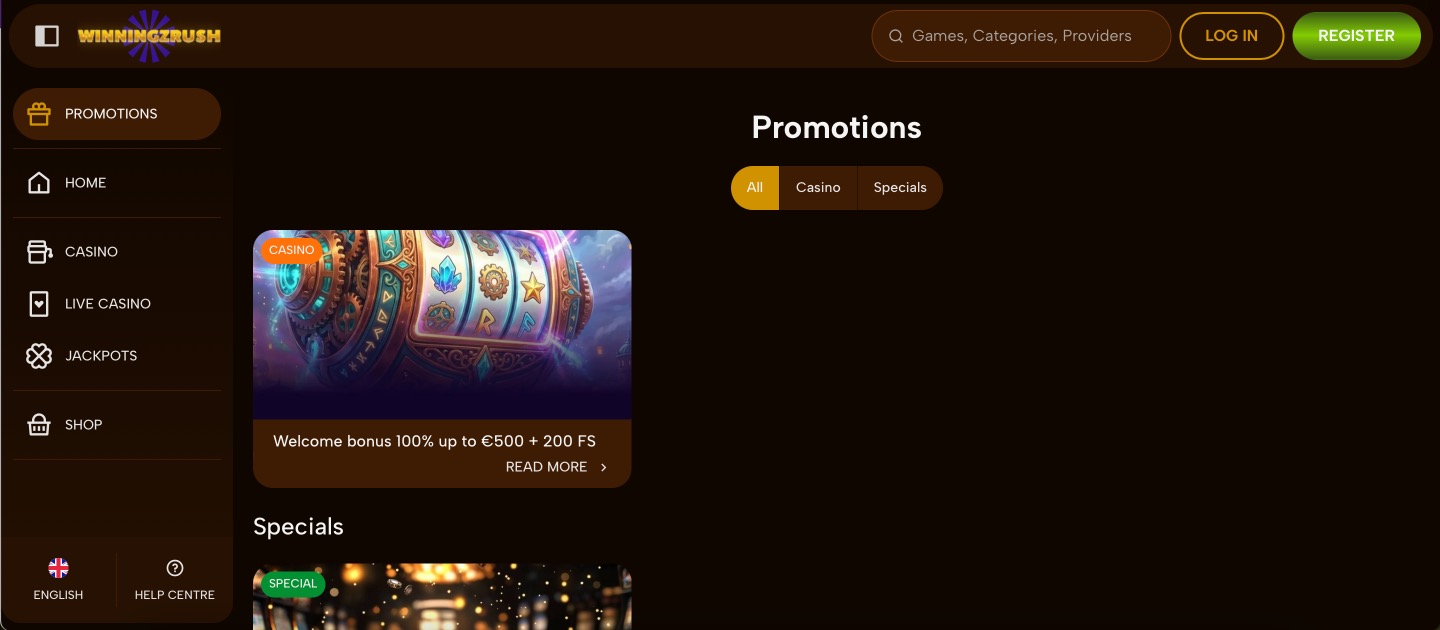This screenshot has height=630, width=1440.
Task: Open Casino via the slot machine icon
Action: tap(39, 252)
